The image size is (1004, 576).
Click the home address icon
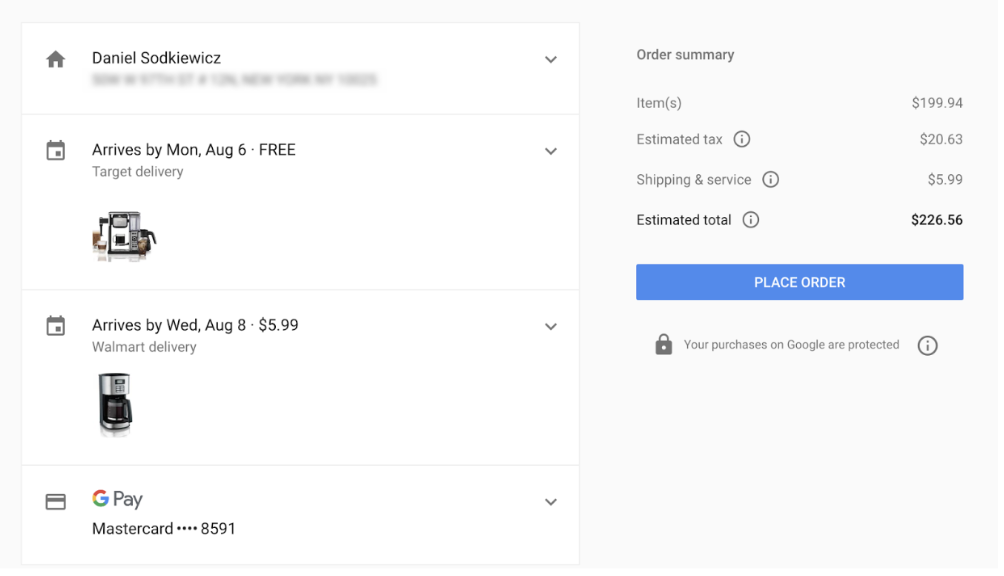pos(56,60)
